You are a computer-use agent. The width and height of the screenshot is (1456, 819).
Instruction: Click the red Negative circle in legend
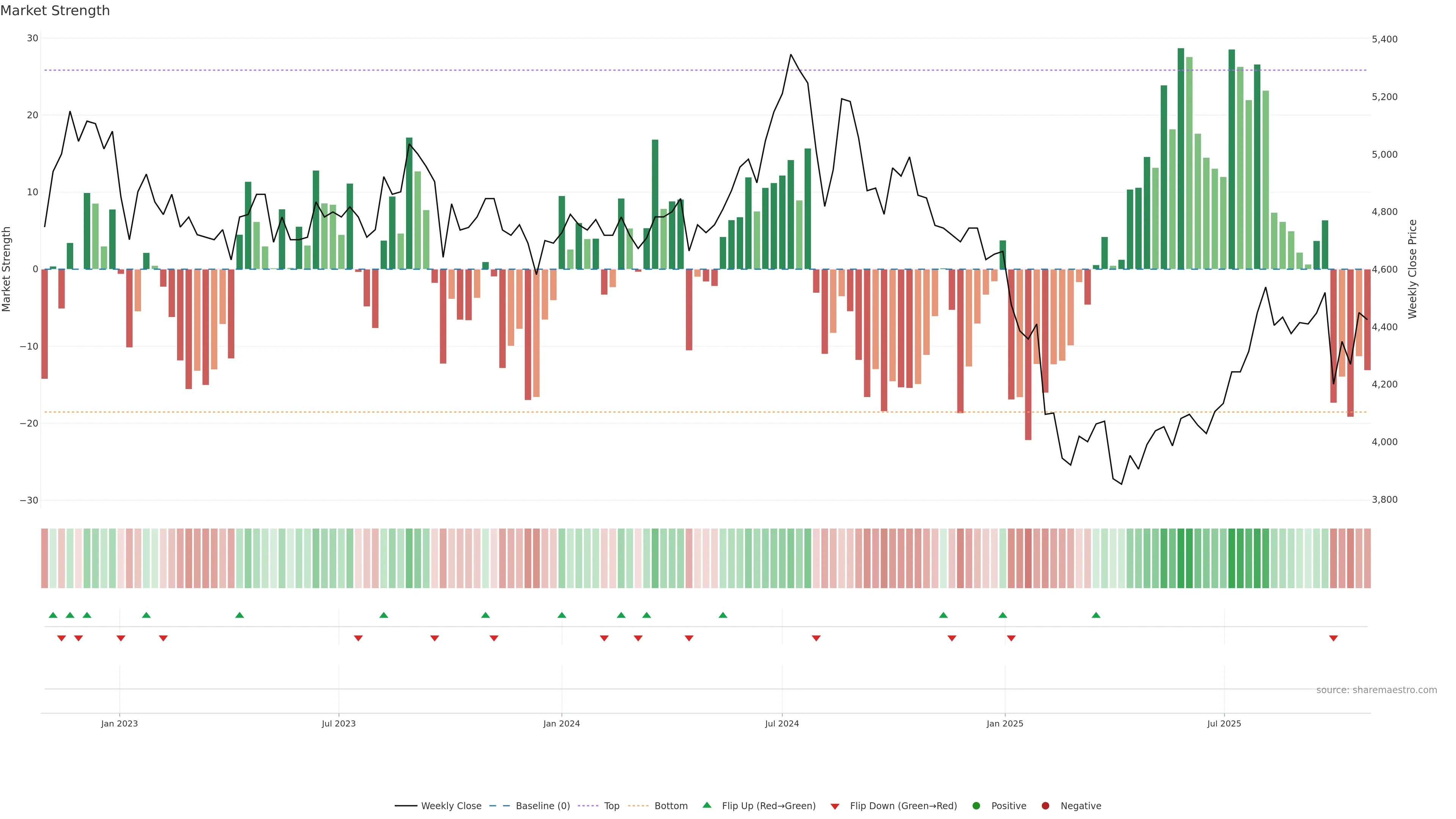pyautogui.click(x=1045, y=806)
